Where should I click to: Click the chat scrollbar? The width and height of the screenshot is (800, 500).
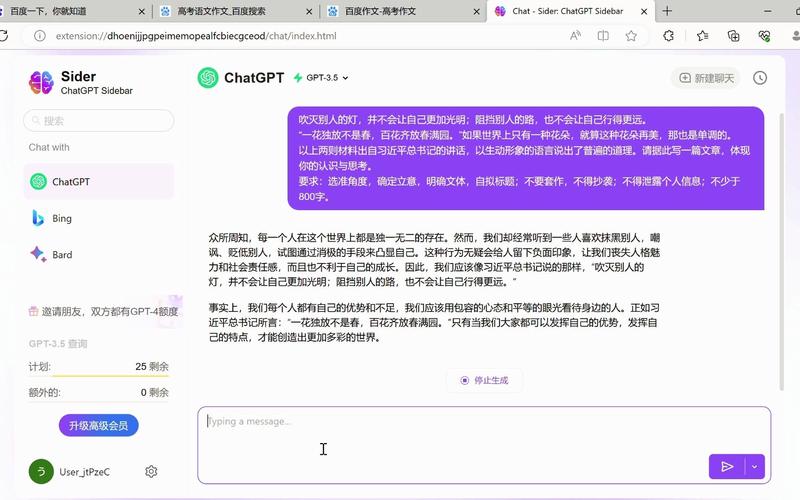click(x=781, y=252)
